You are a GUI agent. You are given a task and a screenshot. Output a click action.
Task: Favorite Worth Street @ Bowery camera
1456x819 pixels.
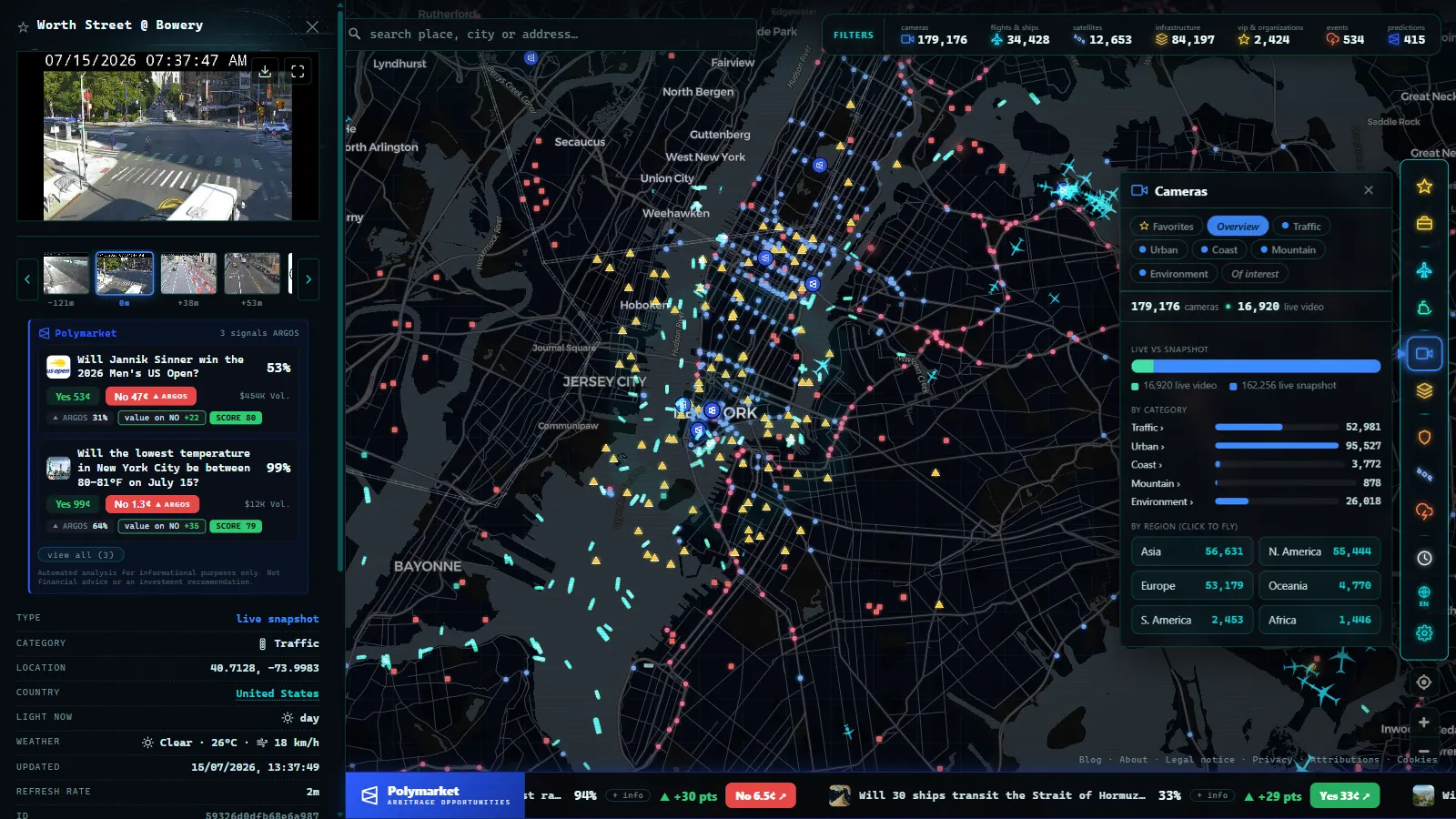(x=23, y=26)
